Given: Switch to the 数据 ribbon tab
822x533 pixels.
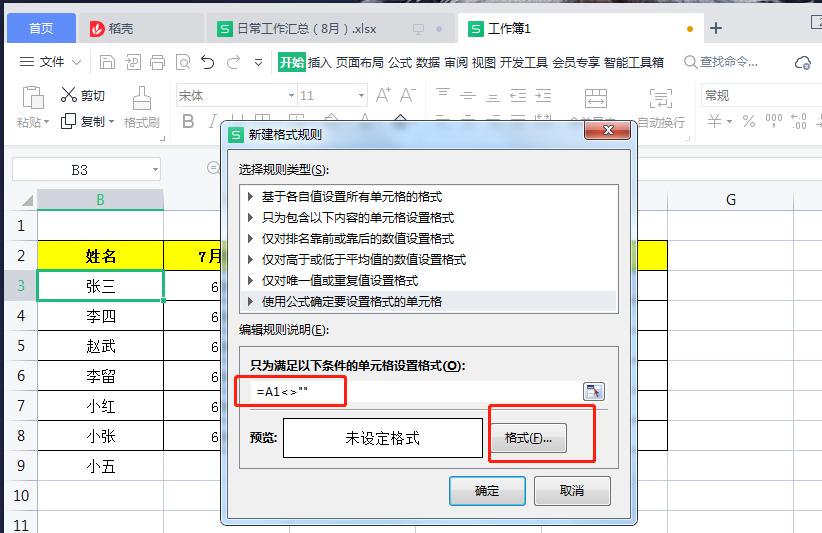Looking at the screenshot, I should click(x=428, y=62).
